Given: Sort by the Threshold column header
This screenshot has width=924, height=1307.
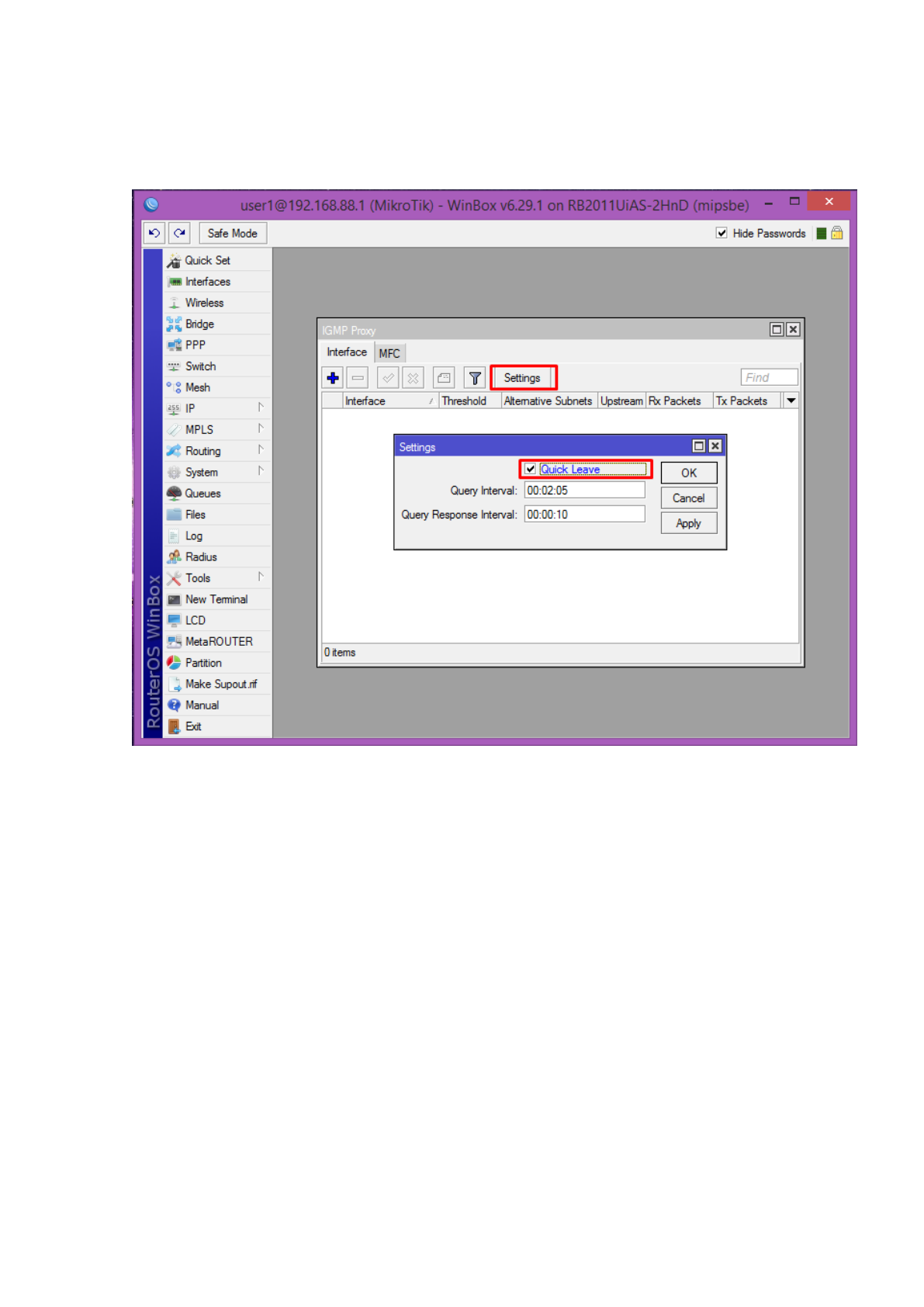Looking at the screenshot, I should pyautogui.click(x=469, y=401).
